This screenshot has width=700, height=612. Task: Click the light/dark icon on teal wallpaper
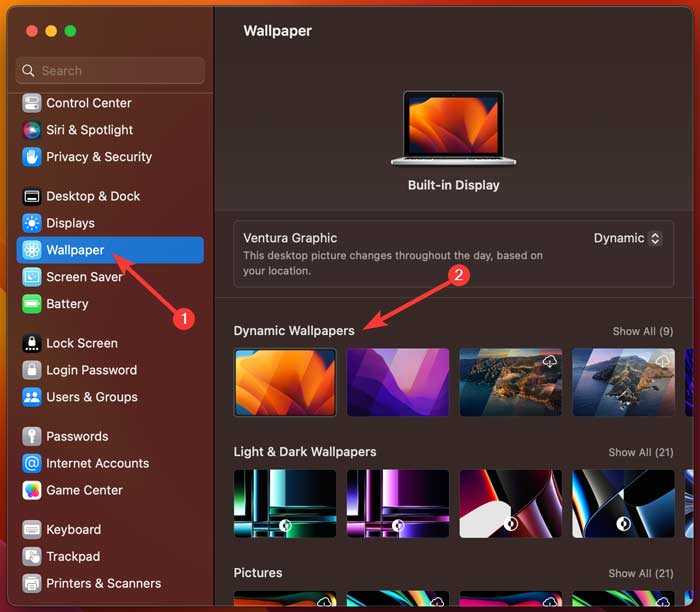(x=285, y=525)
